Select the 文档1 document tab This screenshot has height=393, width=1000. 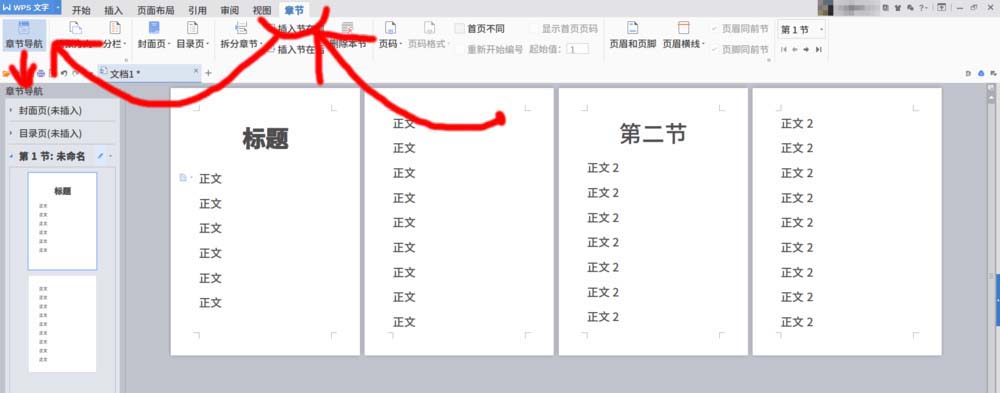(150, 73)
